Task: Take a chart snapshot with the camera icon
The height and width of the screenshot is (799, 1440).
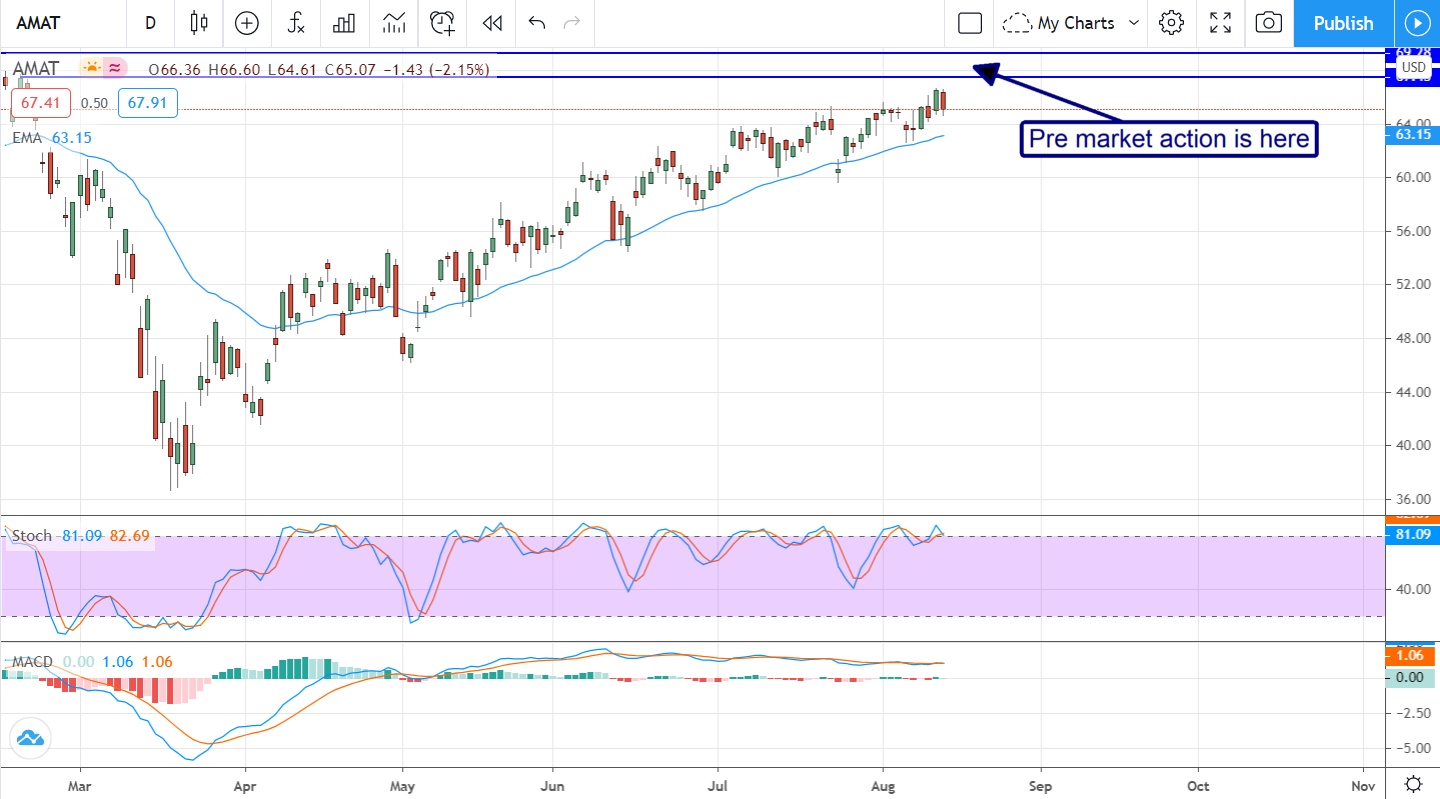Action: point(1269,23)
